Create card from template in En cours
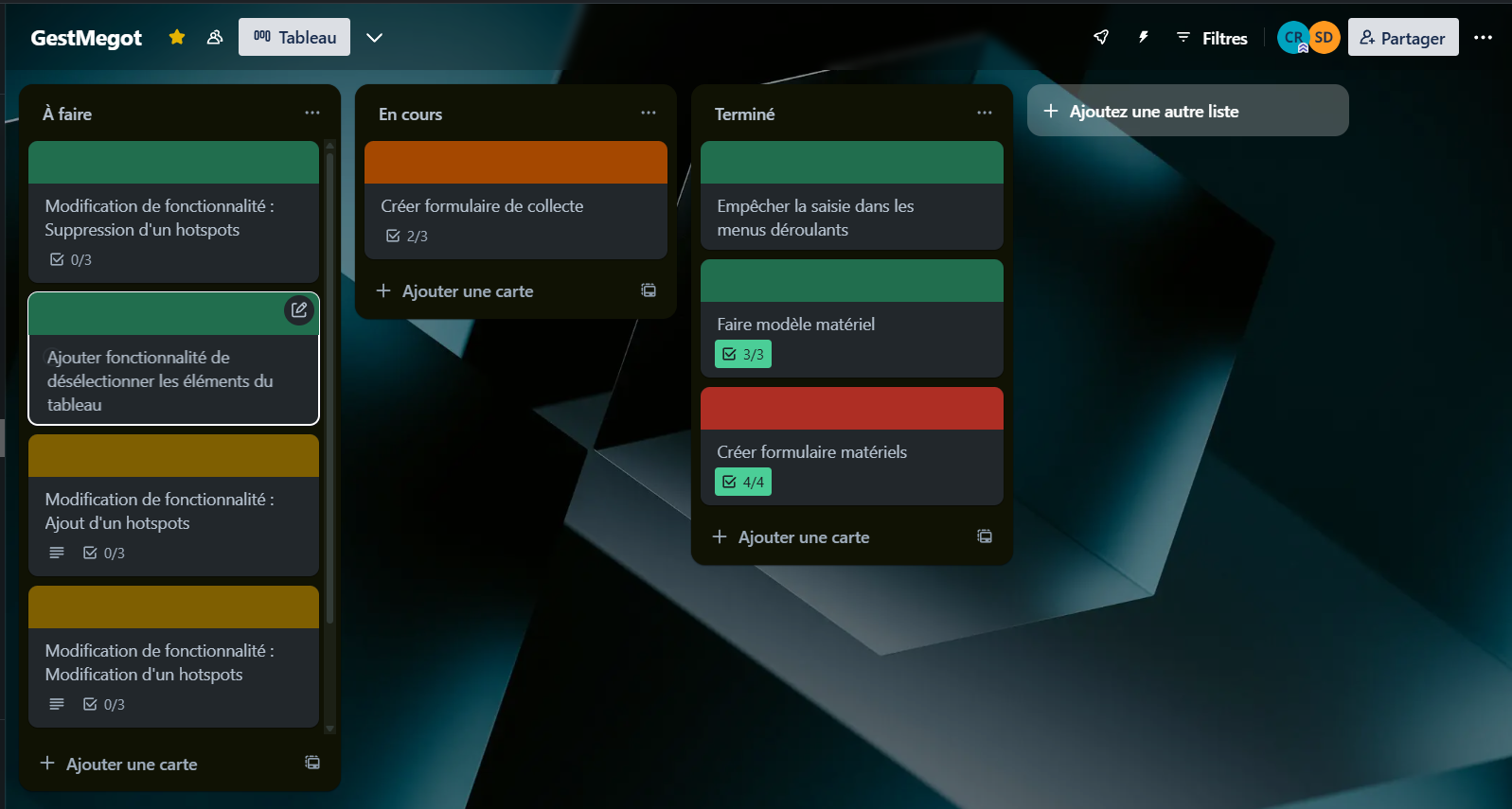Image resolution: width=1512 pixels, height=809 pixels. click(649, 290)
